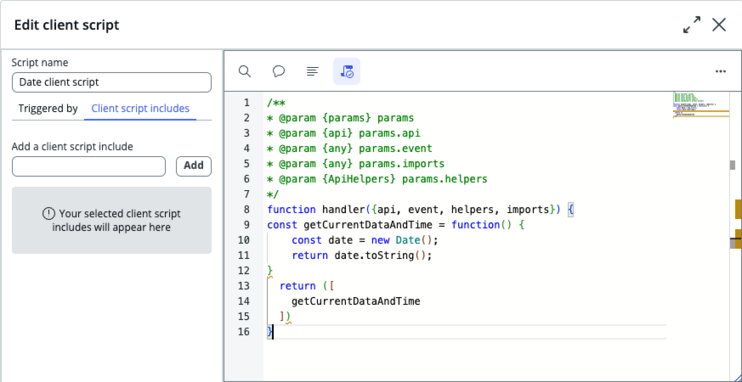742x382 pixels.
Task: Format code with the lines icon
Action: 312,71
